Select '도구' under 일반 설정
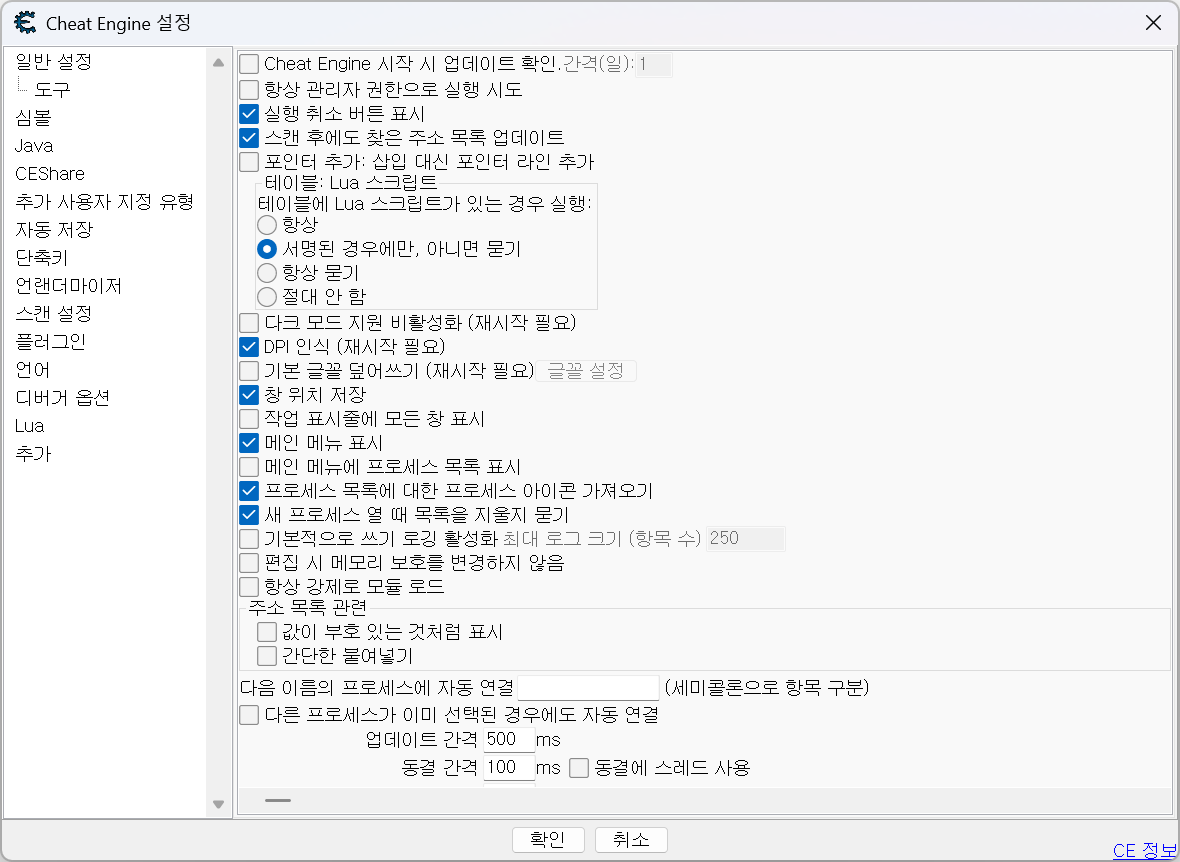This screenshot has width=1180, height=862. click(x=53, y=90)
